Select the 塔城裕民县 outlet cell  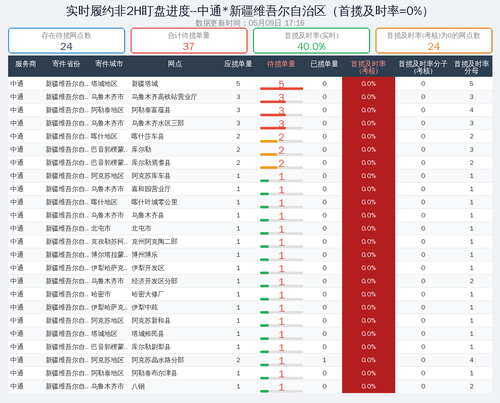(148, 334)
